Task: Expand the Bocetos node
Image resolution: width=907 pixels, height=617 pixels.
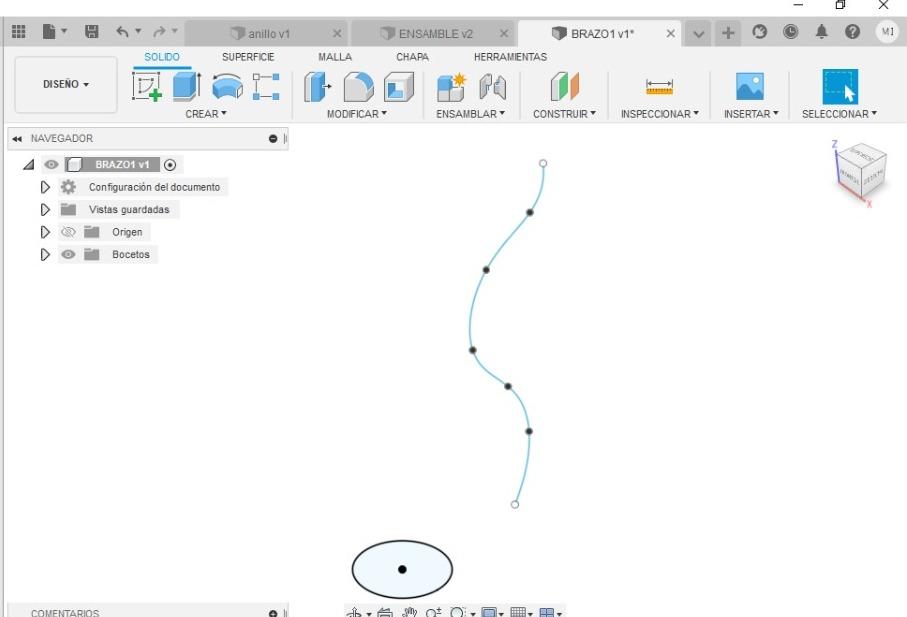Action: tap(45, 254)
